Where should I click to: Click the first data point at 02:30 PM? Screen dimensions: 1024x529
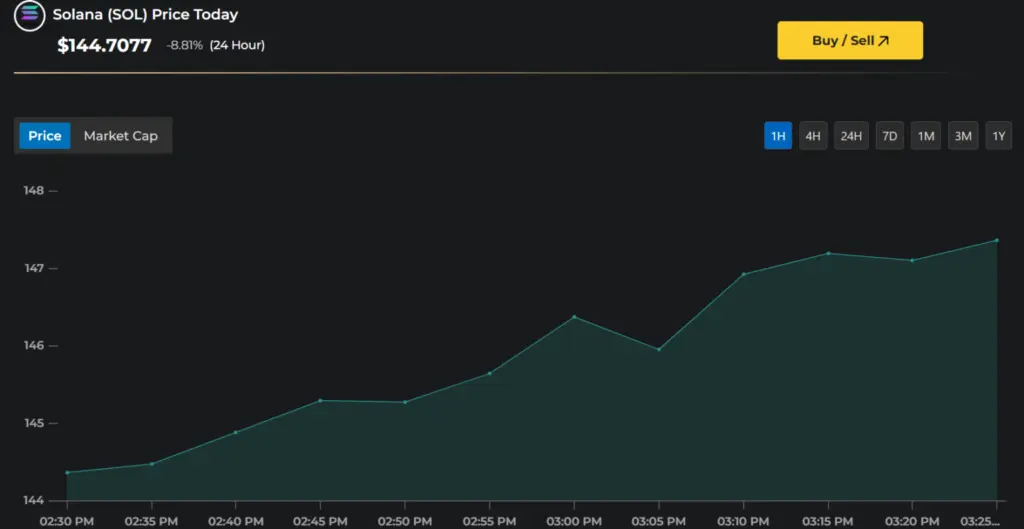click(x=67, y=472)
